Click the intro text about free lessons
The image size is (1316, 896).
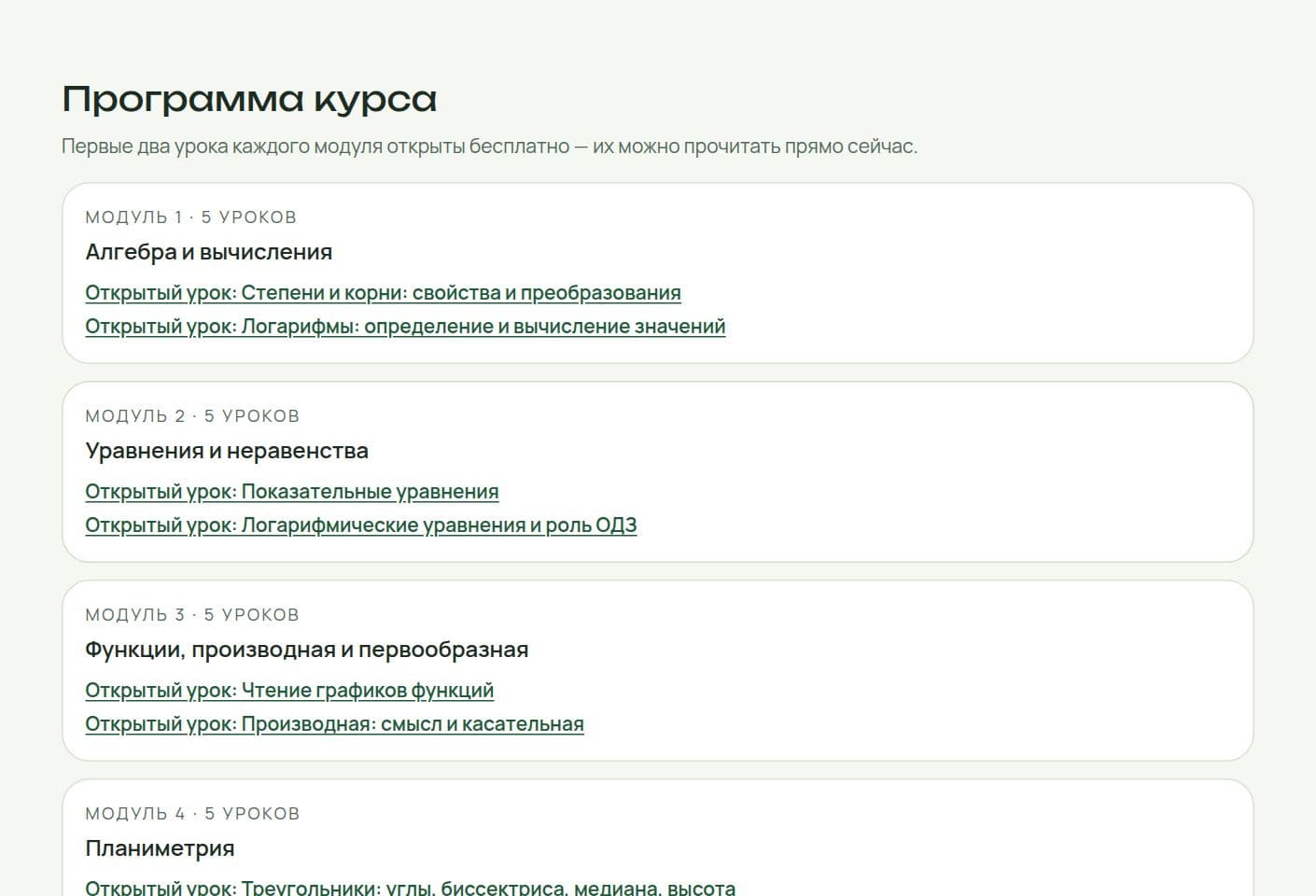pyautogui.click(x=490, y=147)
